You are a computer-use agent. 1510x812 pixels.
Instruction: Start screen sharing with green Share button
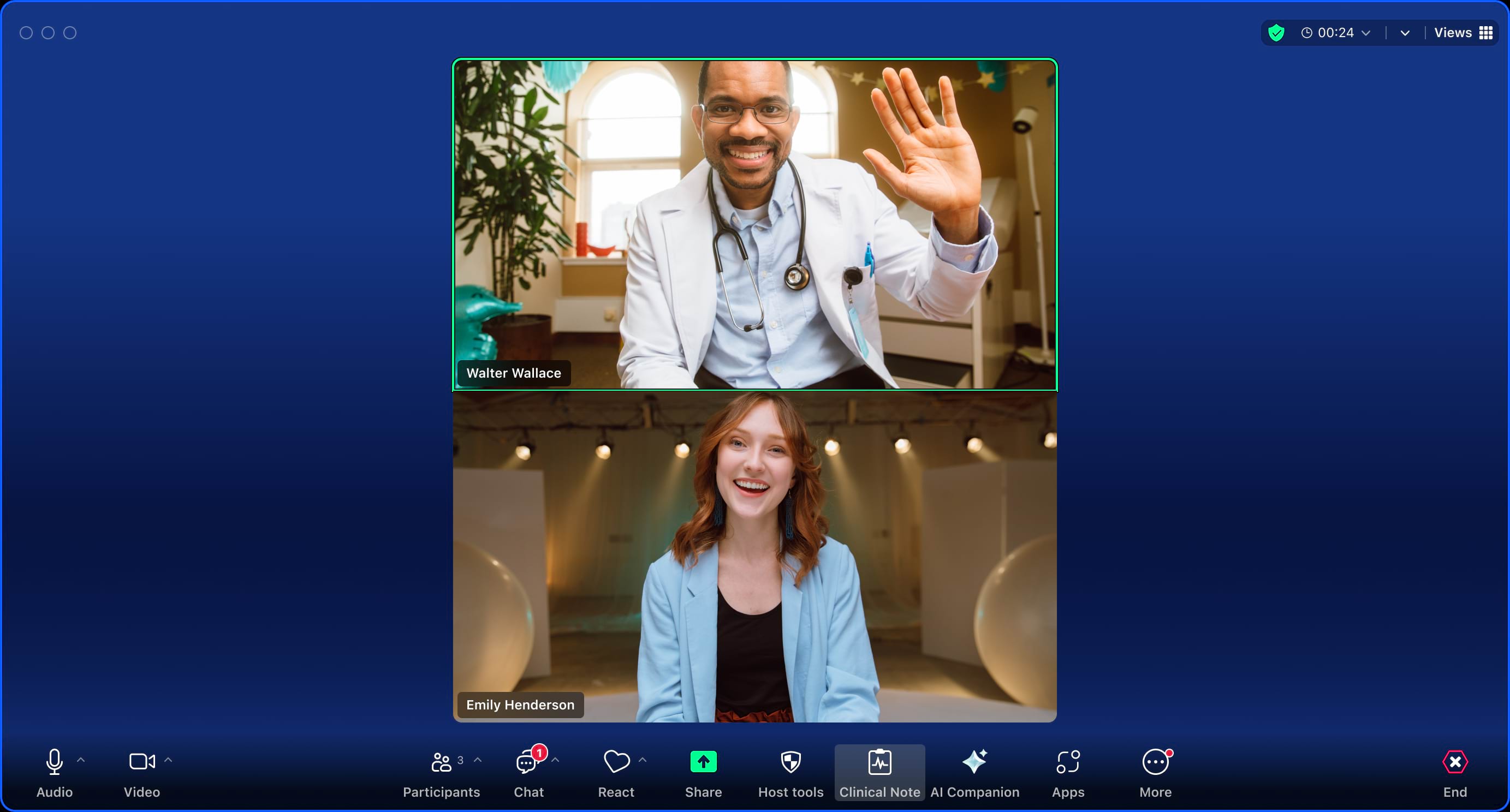(704, 762)
